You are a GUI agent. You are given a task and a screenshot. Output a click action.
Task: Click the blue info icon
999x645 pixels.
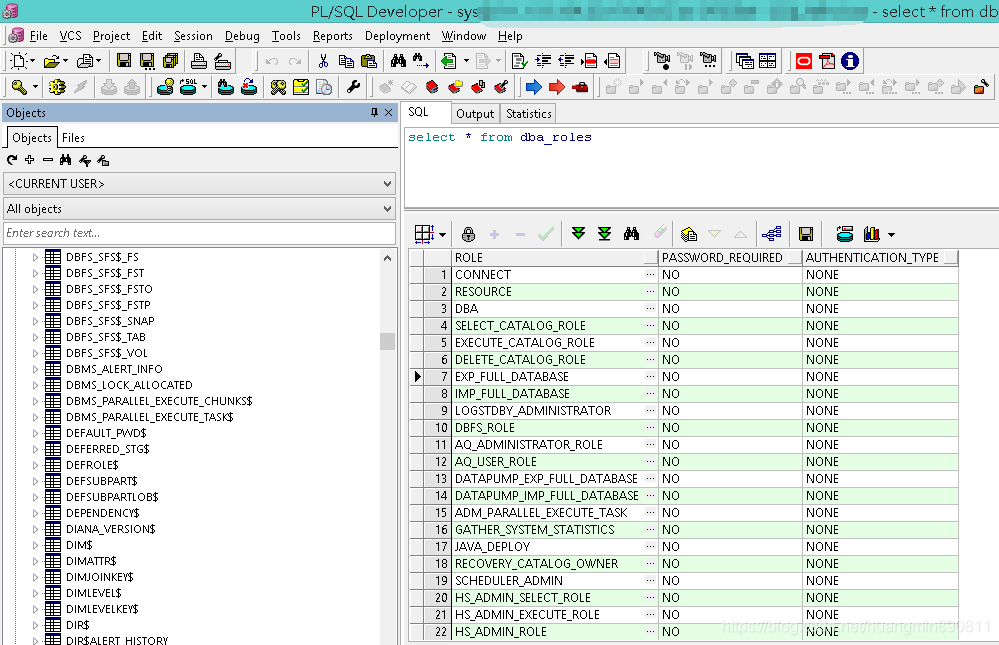click(850, 61)
